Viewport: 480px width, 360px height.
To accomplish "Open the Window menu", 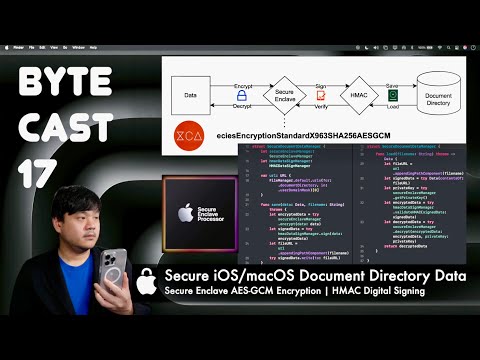I will point(78,48).
